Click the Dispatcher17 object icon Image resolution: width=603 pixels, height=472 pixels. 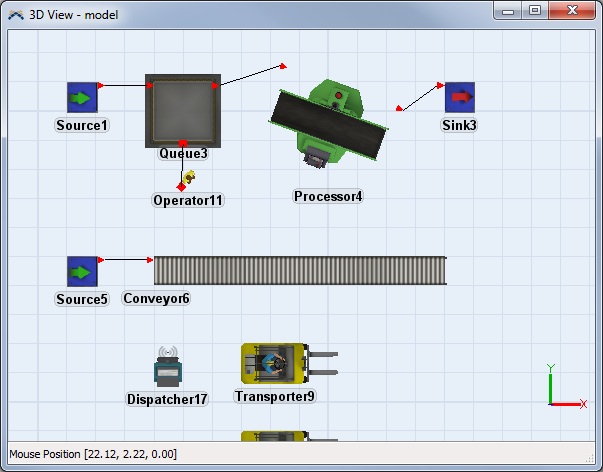pos(167,369)
